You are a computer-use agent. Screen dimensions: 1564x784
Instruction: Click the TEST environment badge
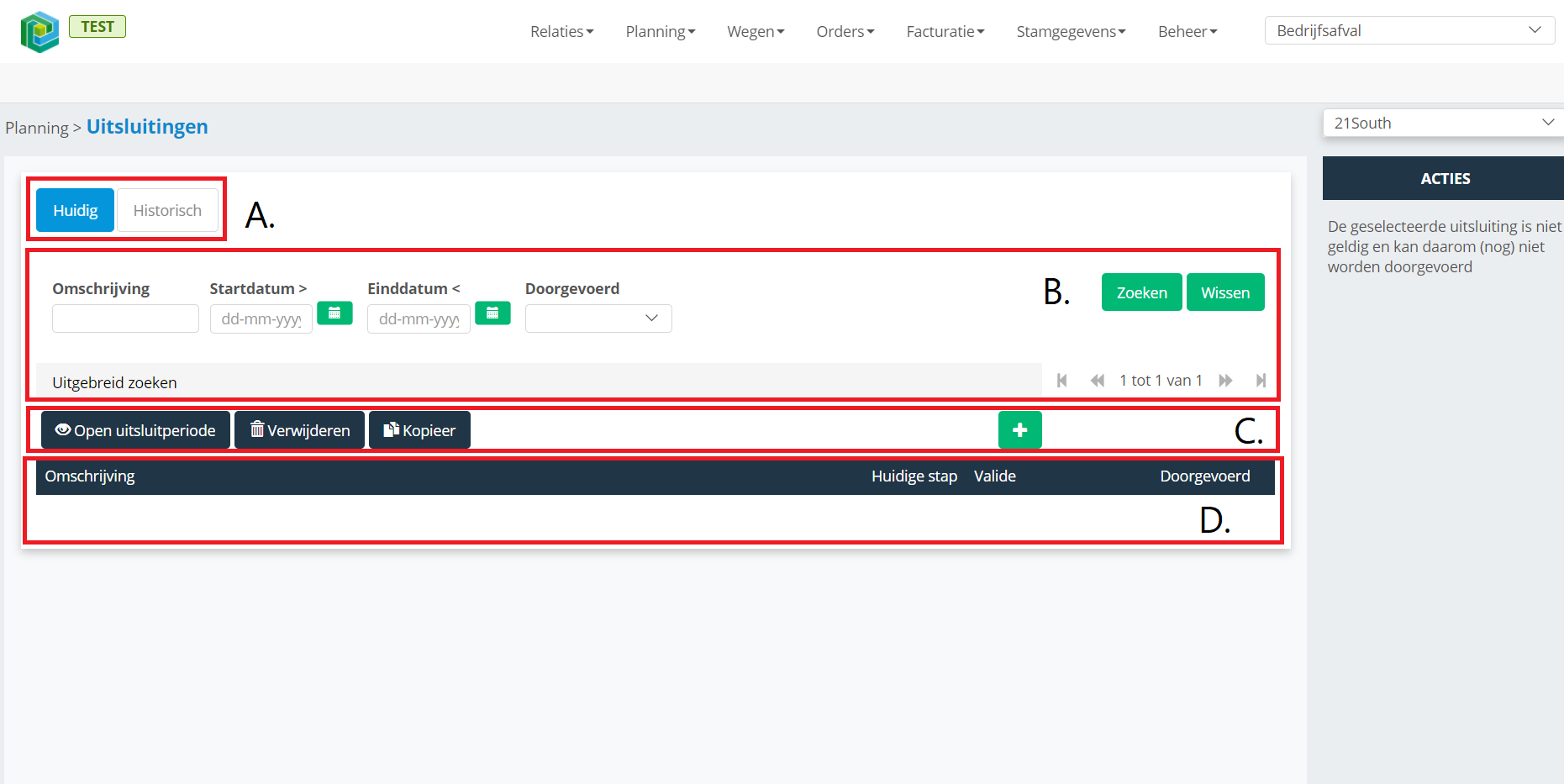[97, 27]
